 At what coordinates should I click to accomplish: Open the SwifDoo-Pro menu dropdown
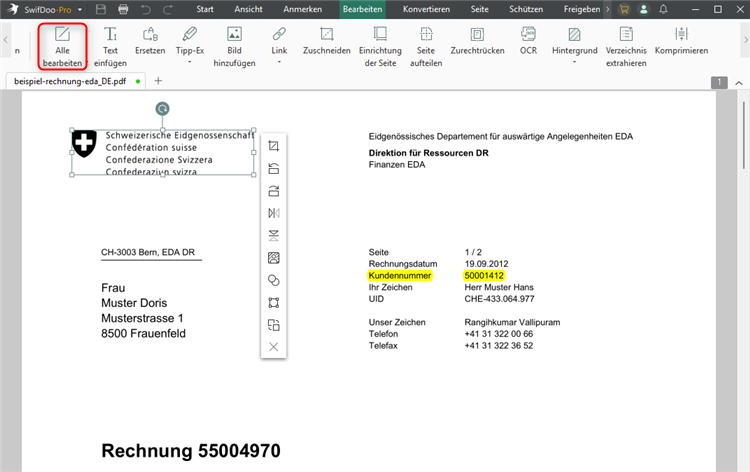(80, 10)
